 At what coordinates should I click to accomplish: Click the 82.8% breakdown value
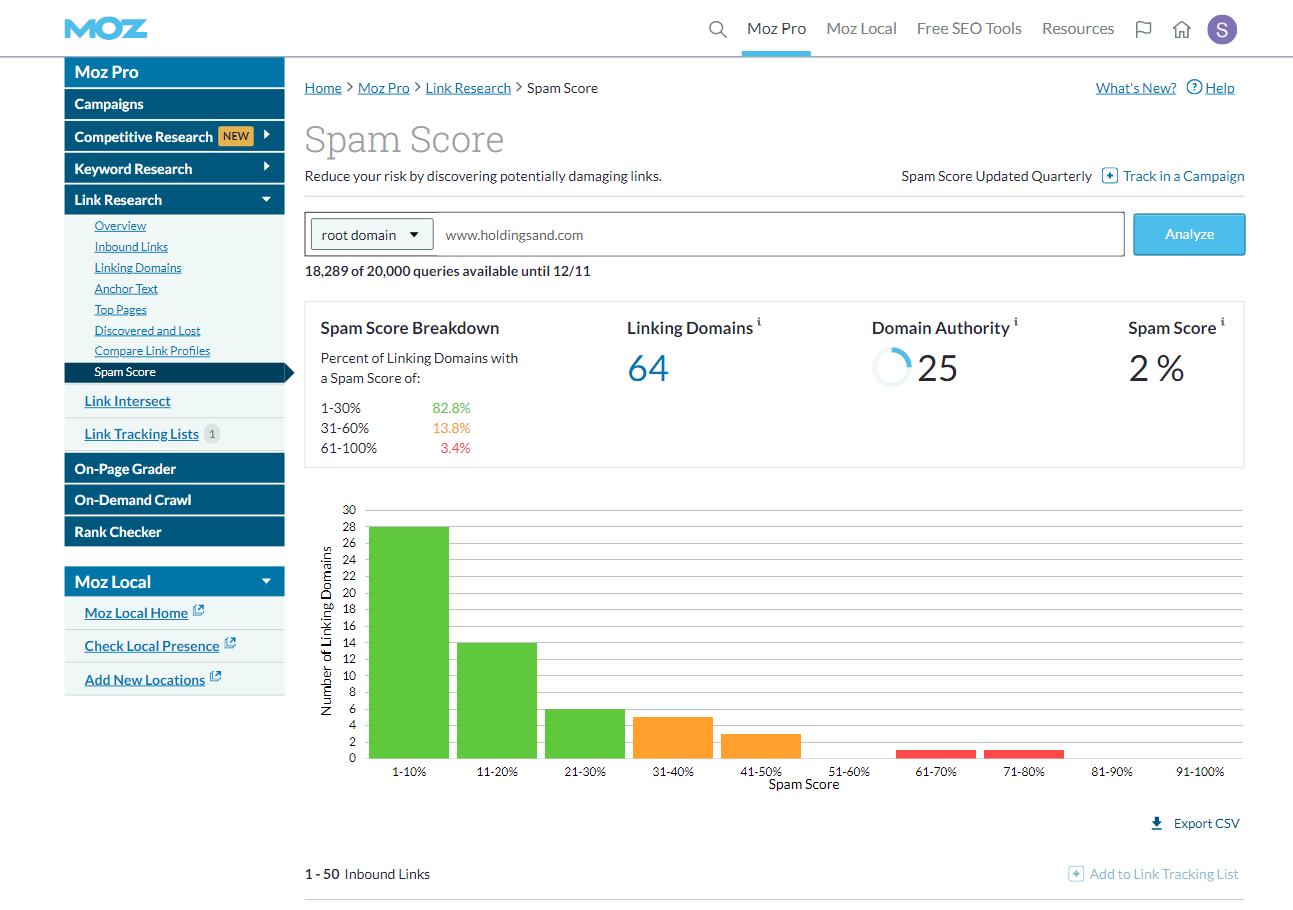click(451, 408)
